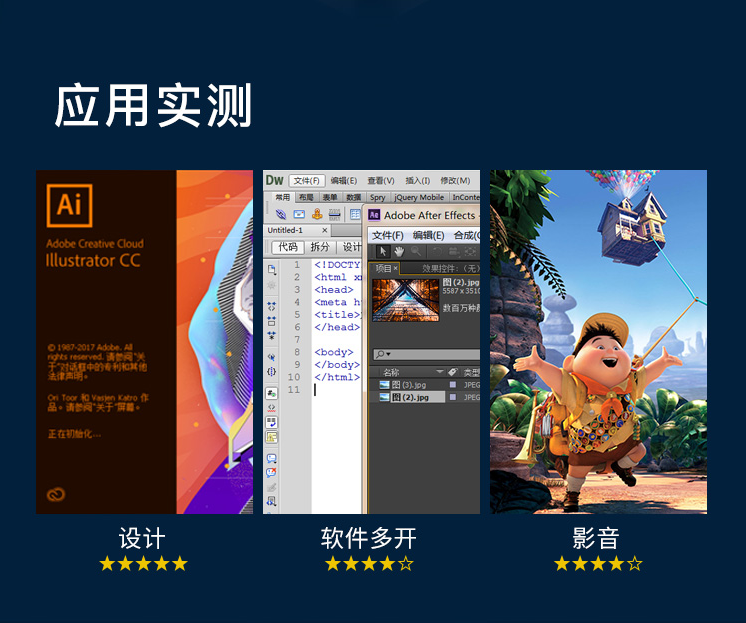746x623 pixels.
Task: Click the After Effects Ae title icon
Action: (x=374, y=215)
